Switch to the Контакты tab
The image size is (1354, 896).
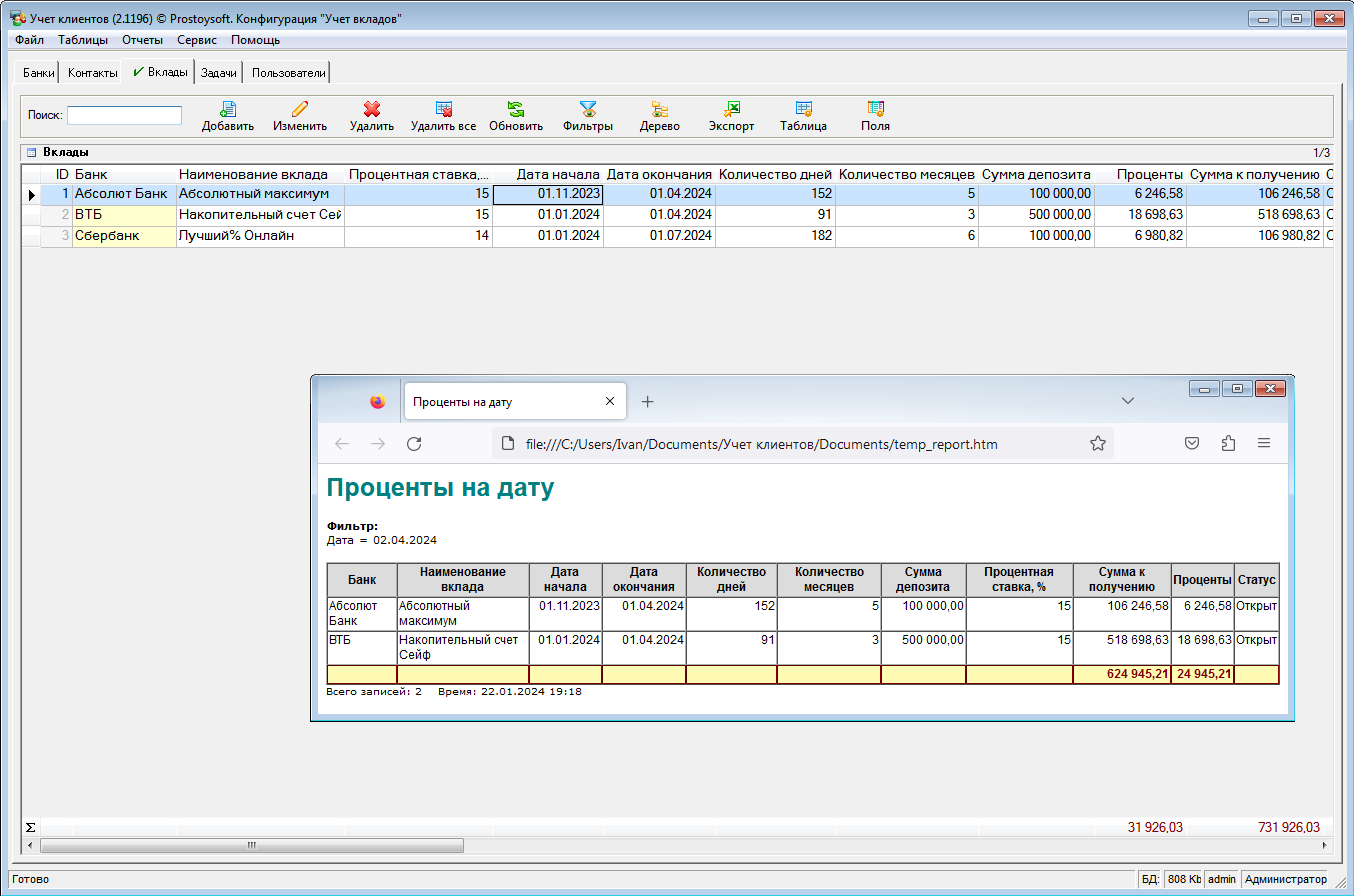coord(92,73)
